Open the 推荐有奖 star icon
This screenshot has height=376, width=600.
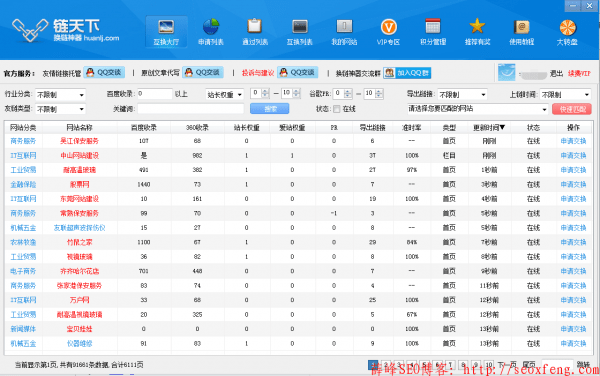[477, 32]
